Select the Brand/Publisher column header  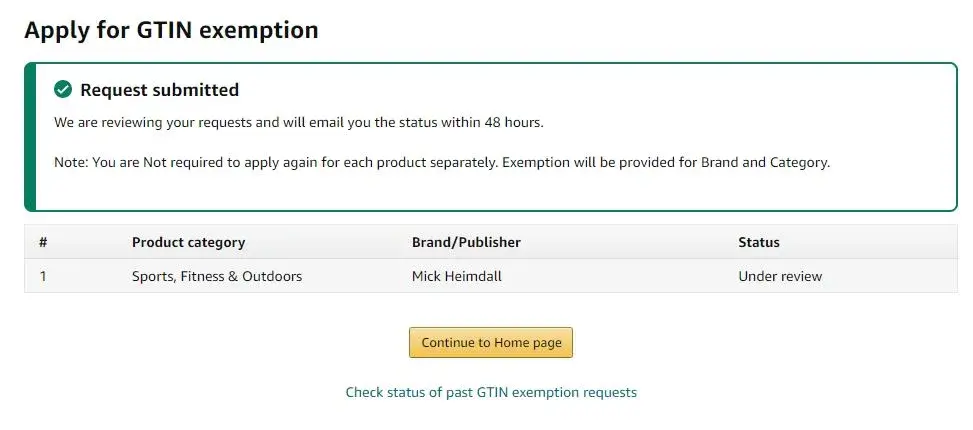[x=466, y=242]
